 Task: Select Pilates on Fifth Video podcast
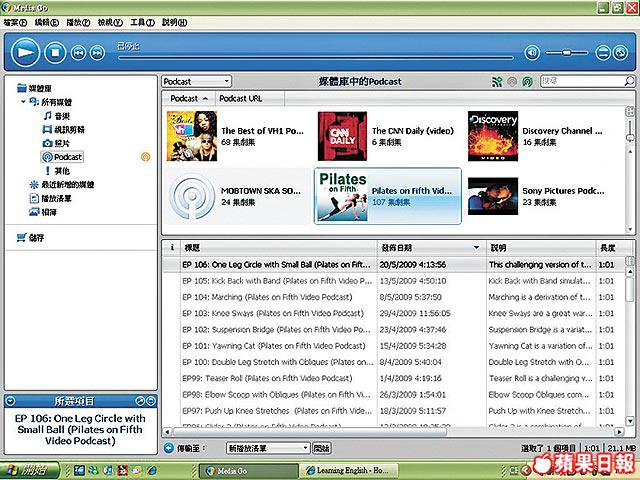tap(388, 196)
